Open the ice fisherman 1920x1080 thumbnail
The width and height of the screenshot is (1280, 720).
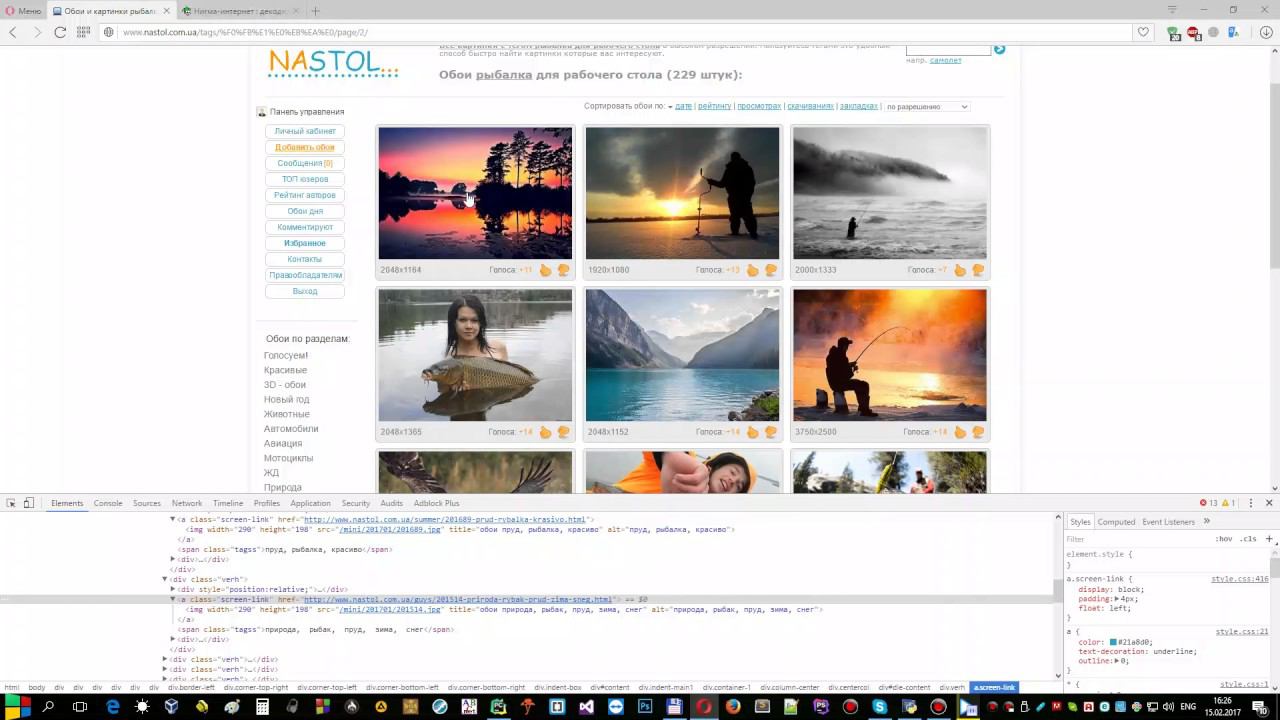coord(682,193)
